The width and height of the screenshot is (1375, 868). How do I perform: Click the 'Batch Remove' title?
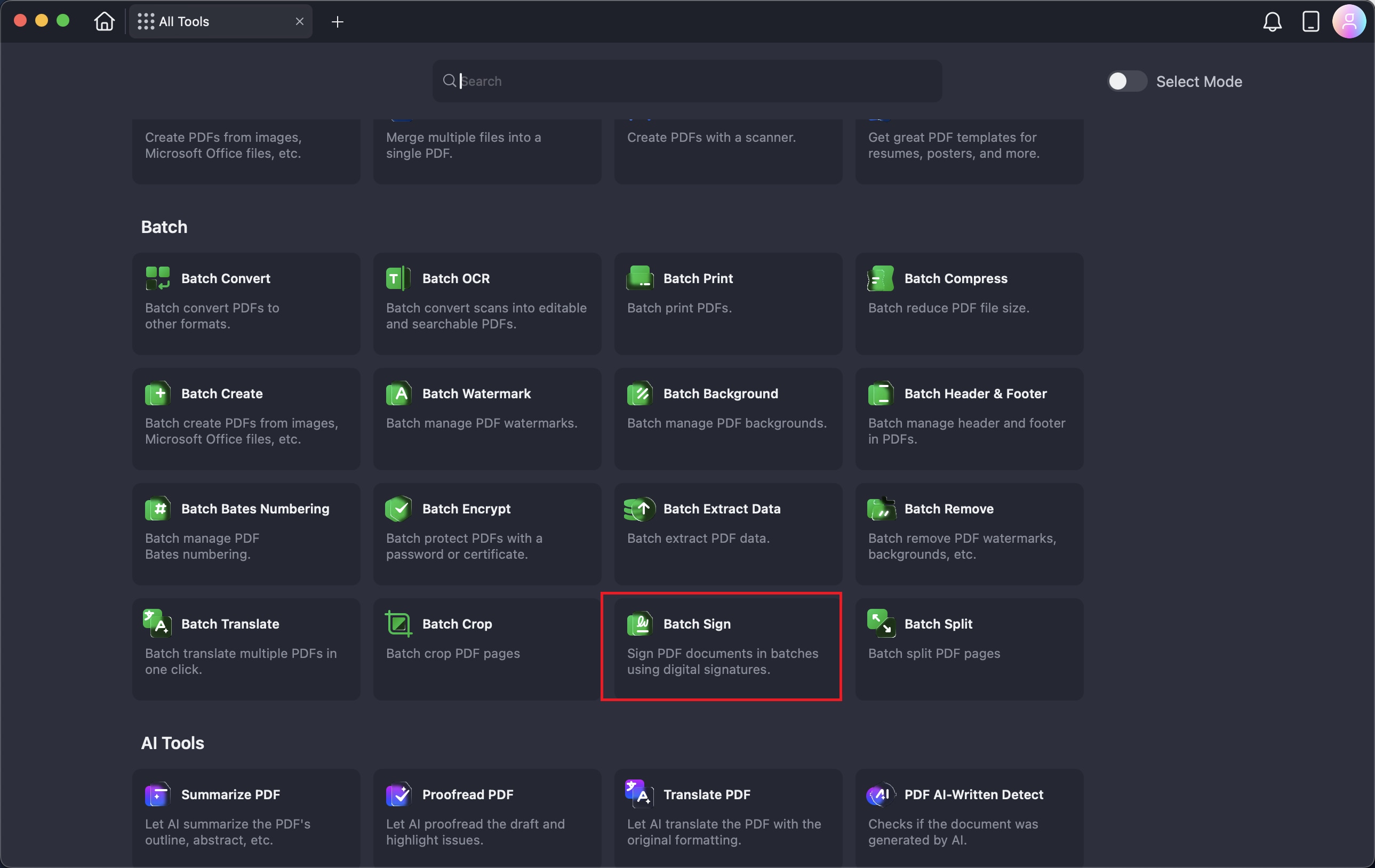949,509
